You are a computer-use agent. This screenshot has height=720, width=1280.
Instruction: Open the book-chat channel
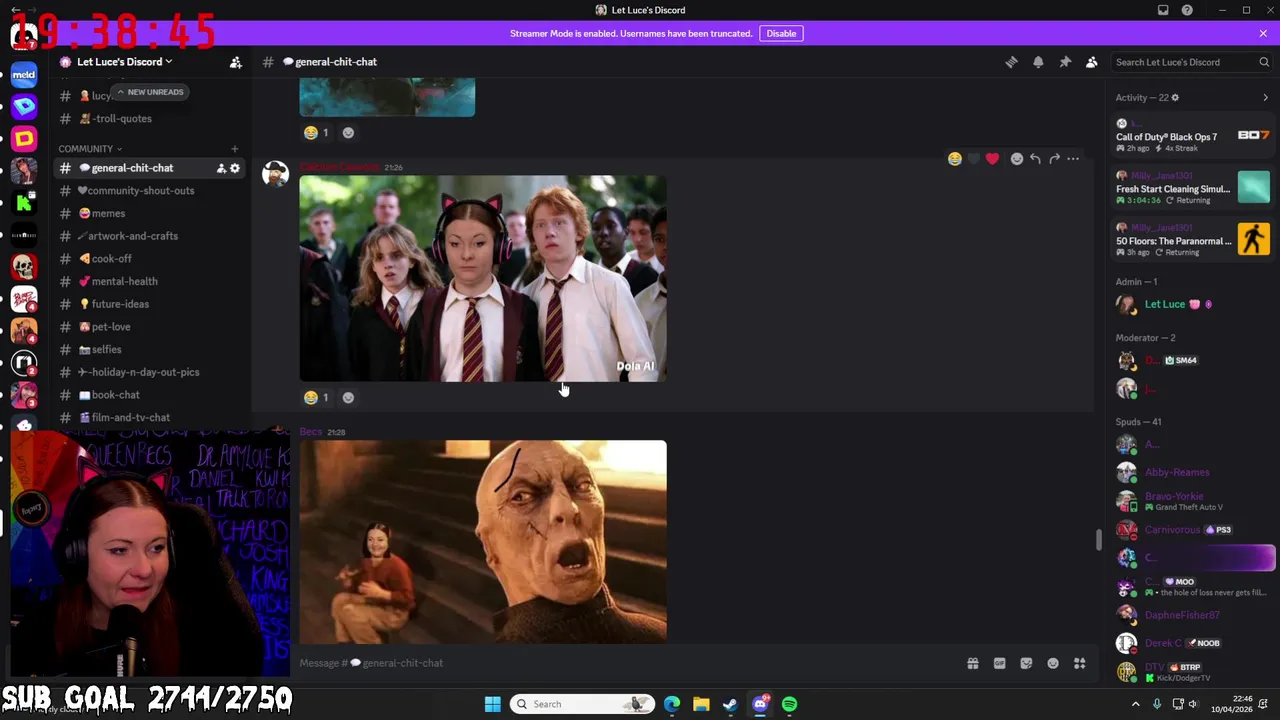(150, 394)
